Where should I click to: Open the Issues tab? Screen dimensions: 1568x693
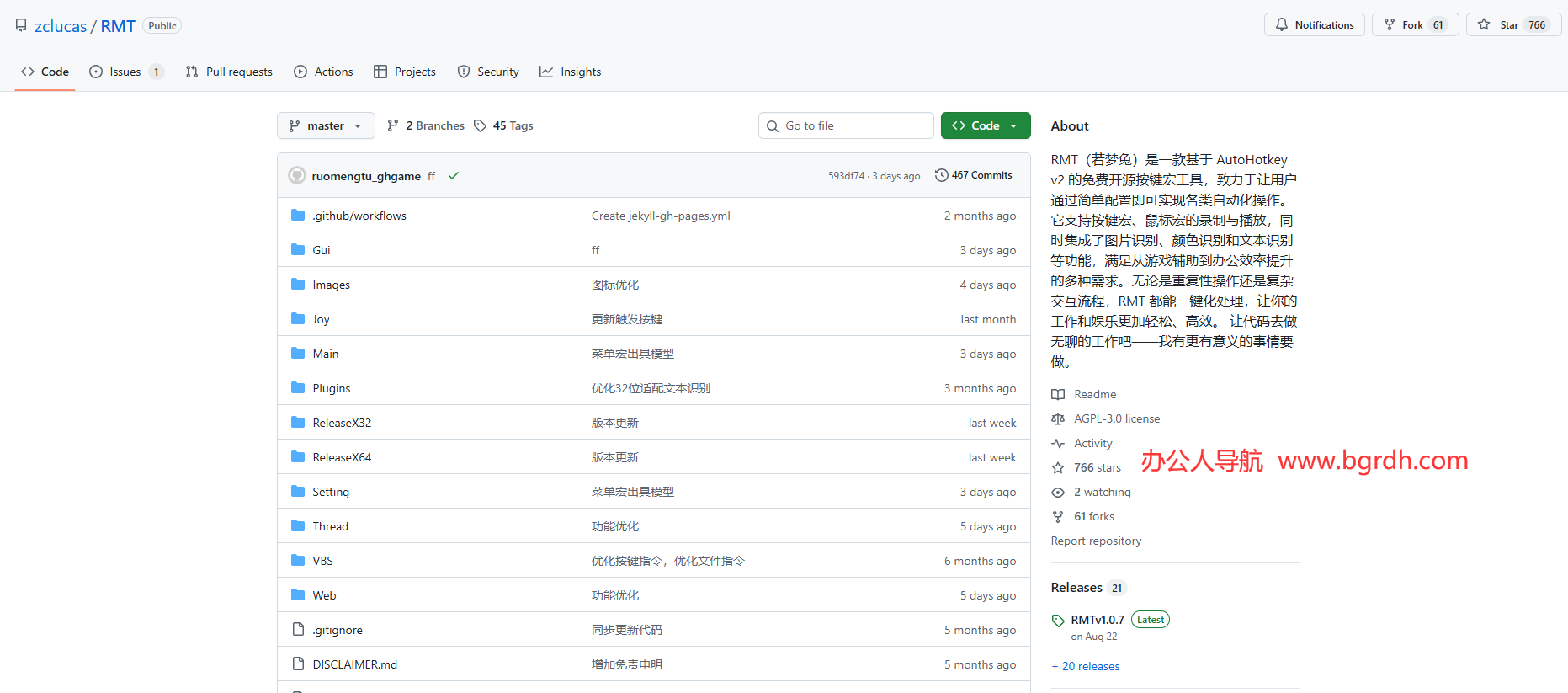[125, 72]
